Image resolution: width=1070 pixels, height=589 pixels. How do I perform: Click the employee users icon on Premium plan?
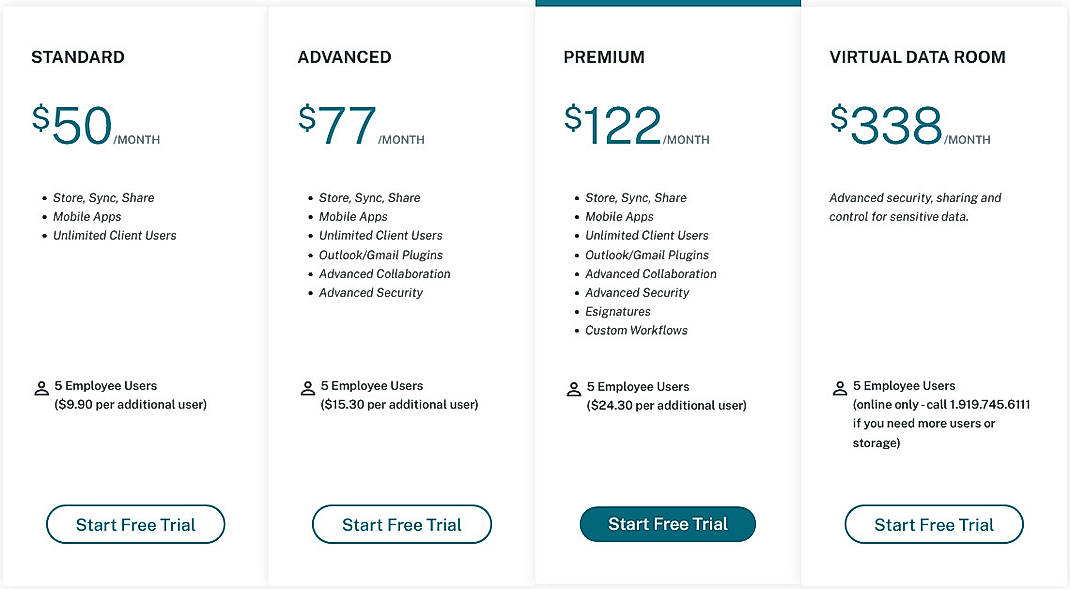(x=573, y=388)
